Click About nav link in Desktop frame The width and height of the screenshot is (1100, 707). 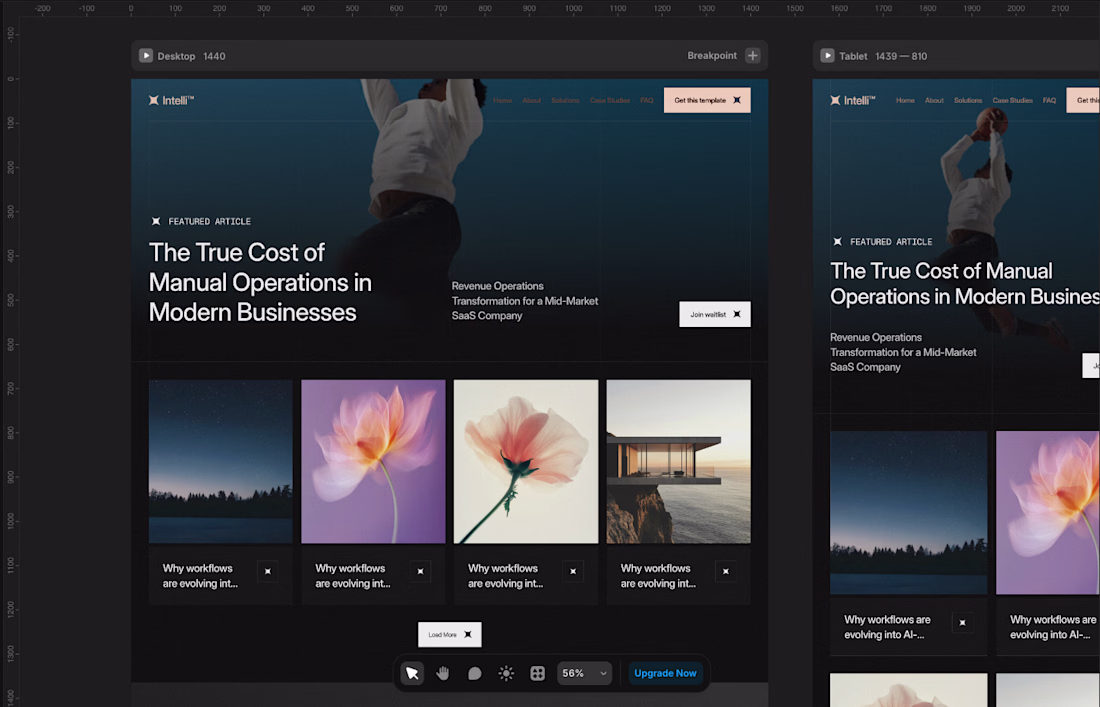(x=532, y=100)
